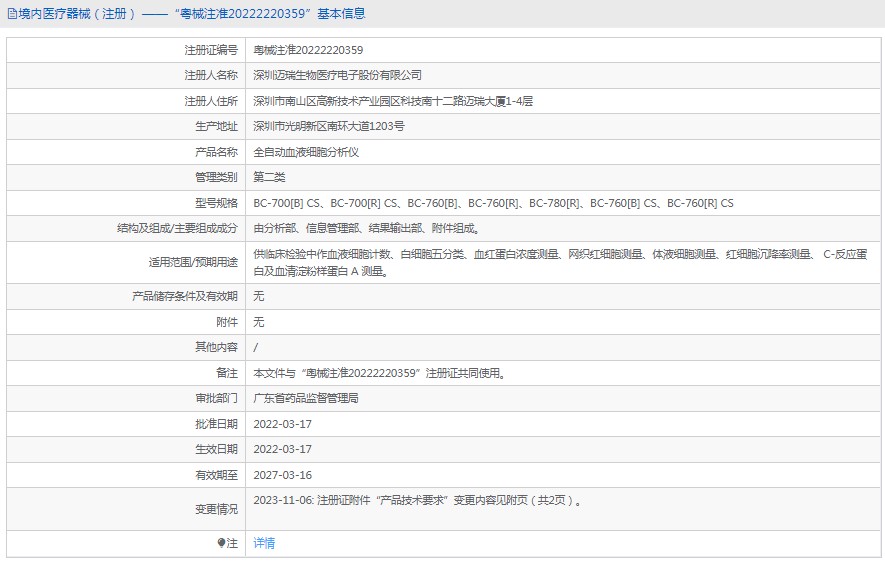Click the 生效日期 label
The height and width of the screenshot is (564, 885).
coord(217,449)
